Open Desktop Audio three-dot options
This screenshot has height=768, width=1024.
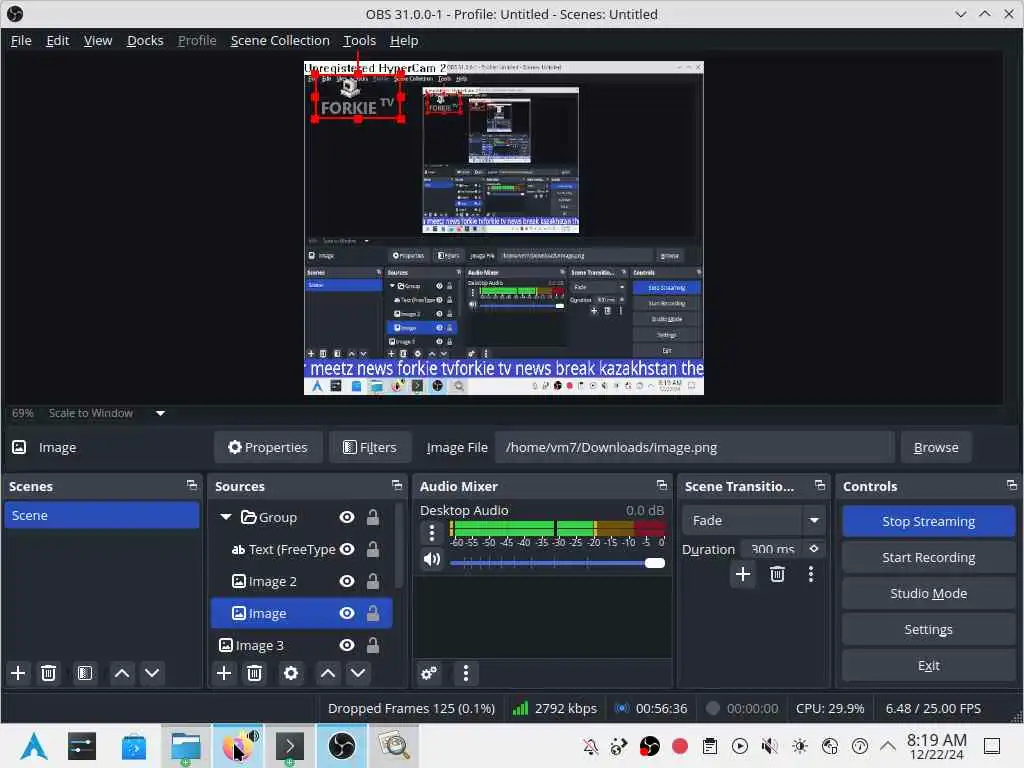(x=432, y=534)
